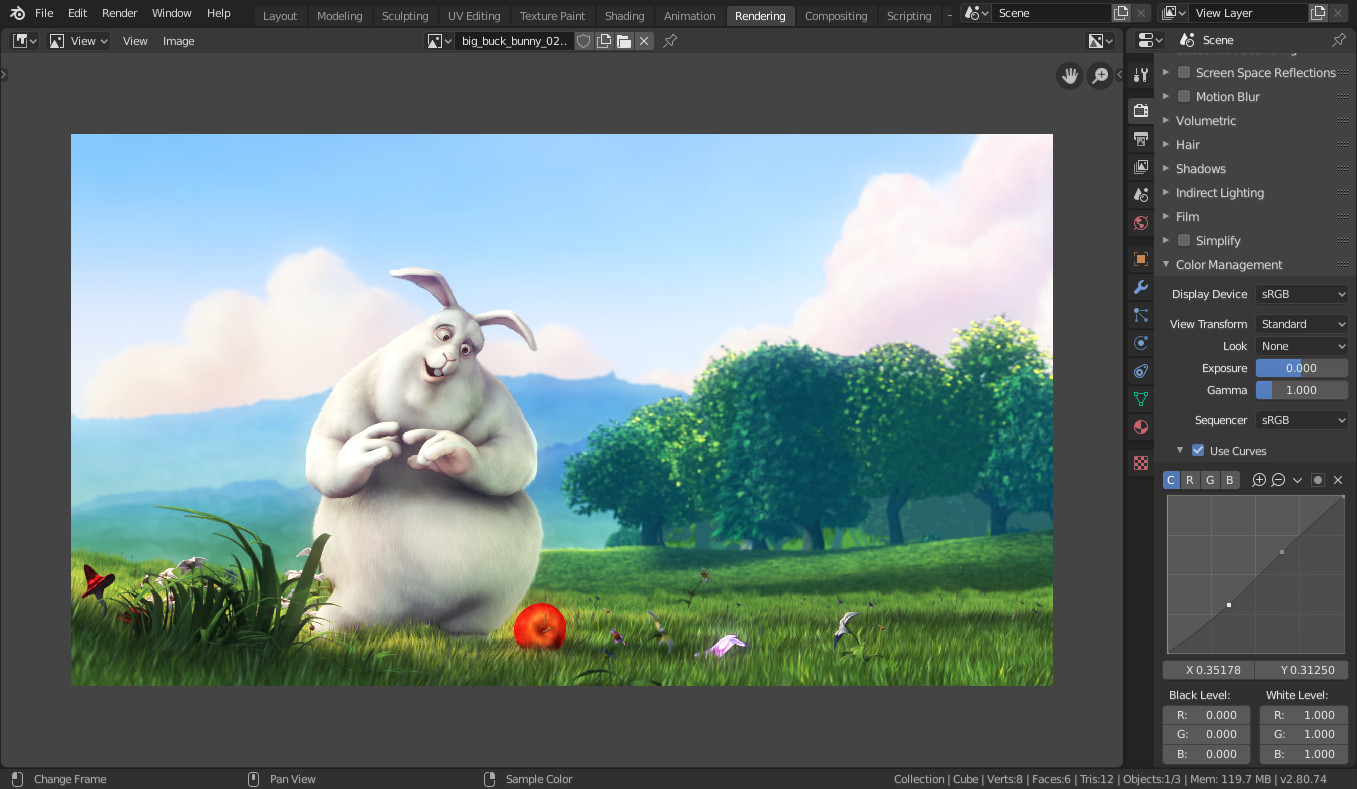Open the Physics properties tab
Image resolution: width=1357 pixels, height=789 pixels.
[x=1140, y=342]
